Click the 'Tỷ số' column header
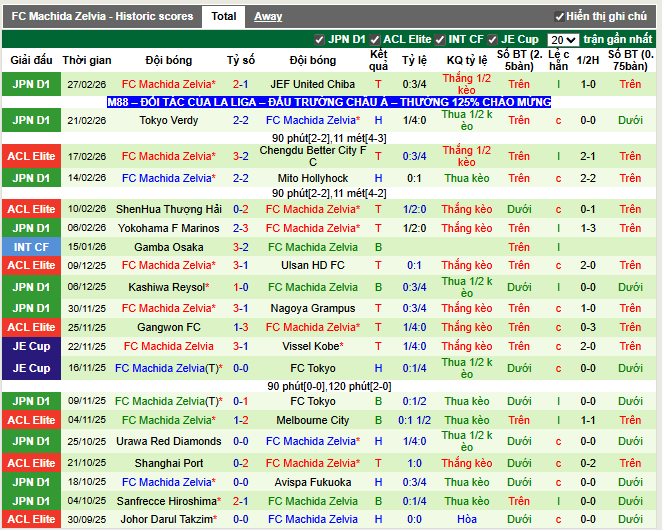Image resolution: width=663 pixels, height=530 pixels. click(241, 60)
